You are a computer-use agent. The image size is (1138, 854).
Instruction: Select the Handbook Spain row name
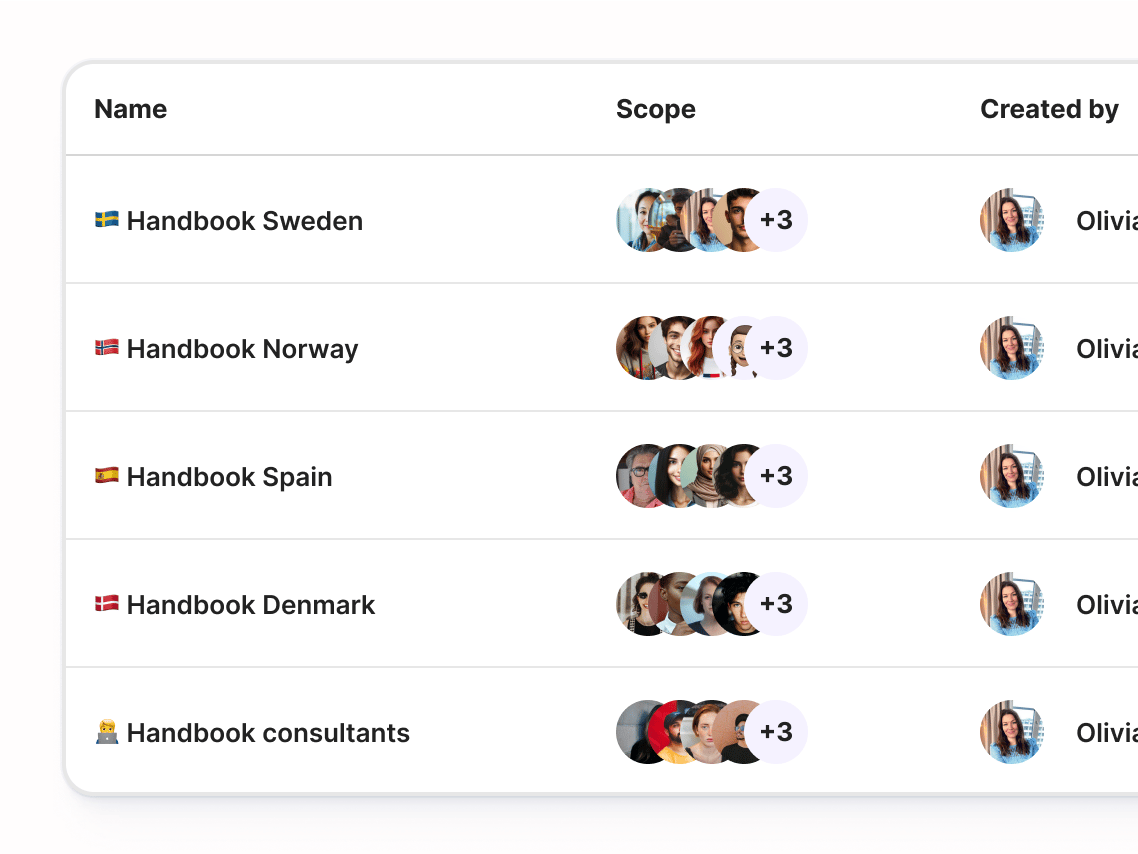pos(229,477)
